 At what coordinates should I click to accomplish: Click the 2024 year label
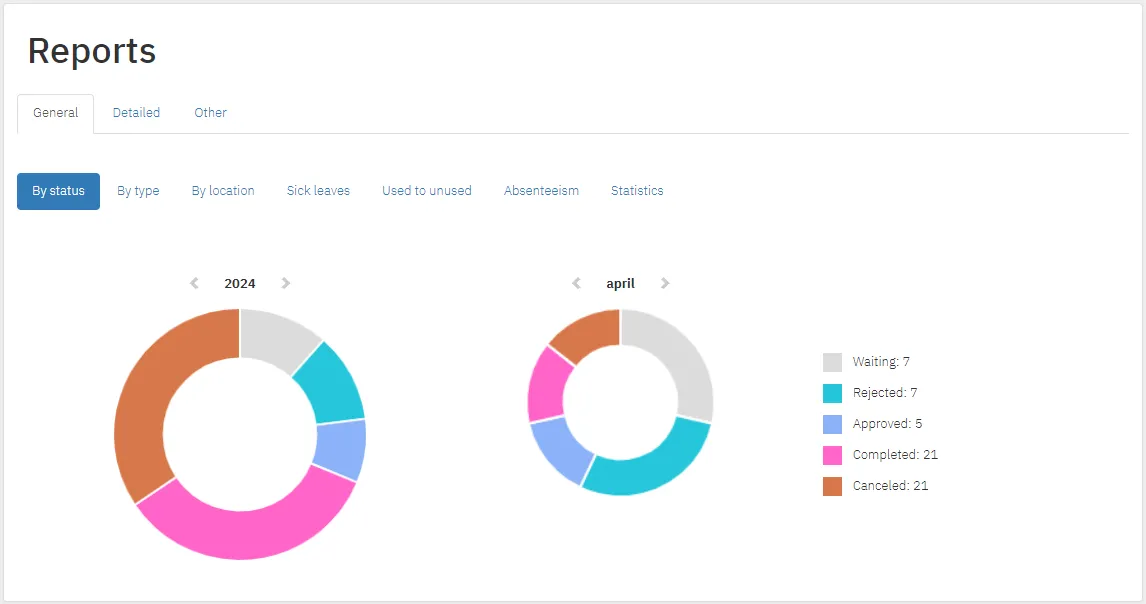[x=240, y=284]
